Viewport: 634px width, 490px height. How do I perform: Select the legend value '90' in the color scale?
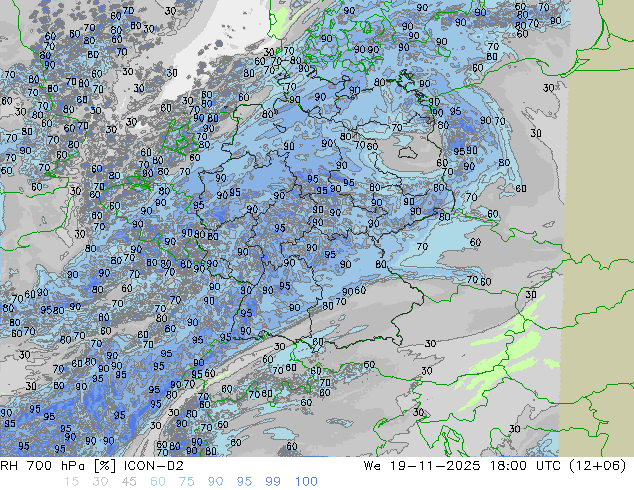(215, 482)
